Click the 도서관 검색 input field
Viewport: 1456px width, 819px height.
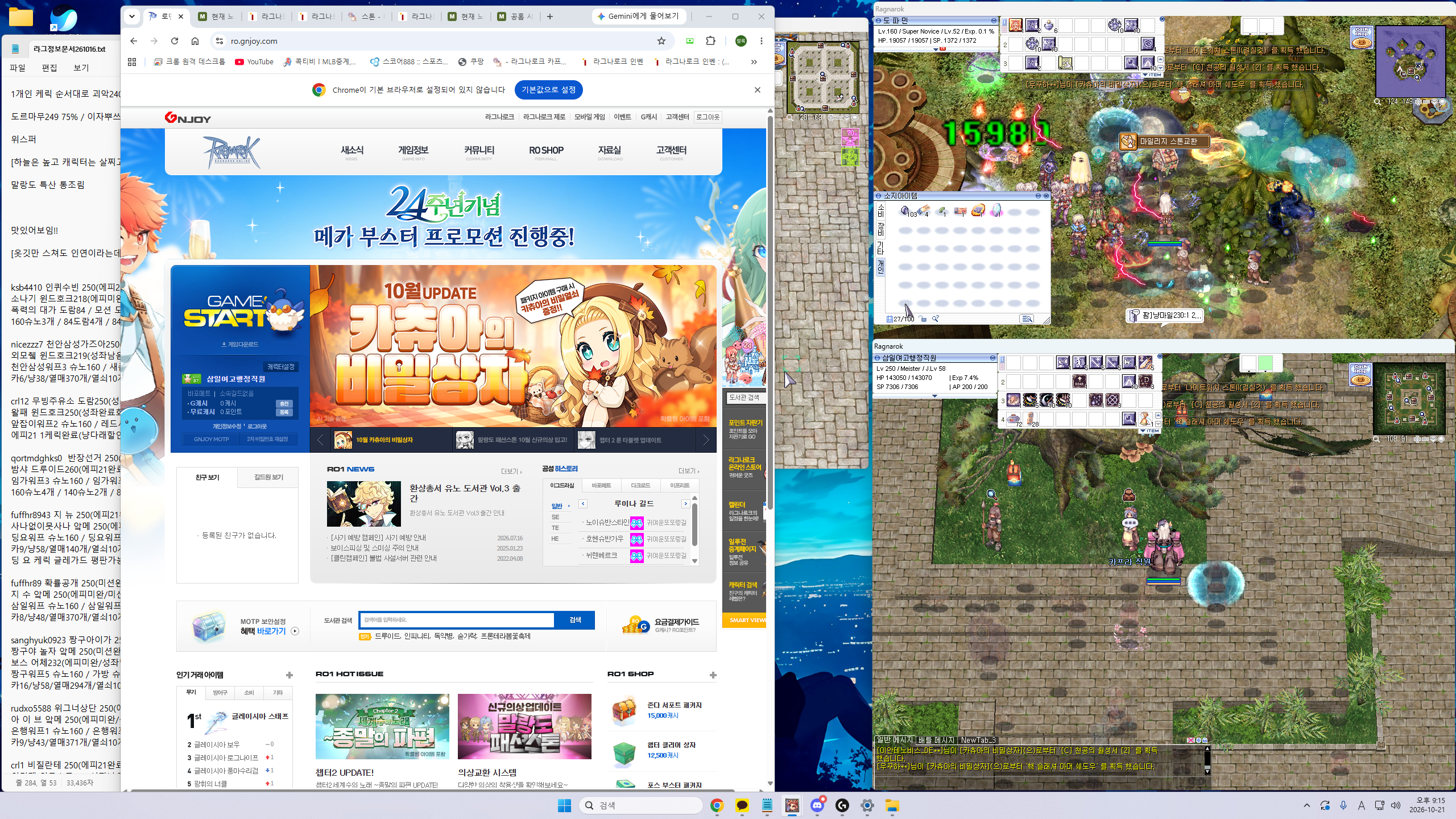[x=457, y=620]
